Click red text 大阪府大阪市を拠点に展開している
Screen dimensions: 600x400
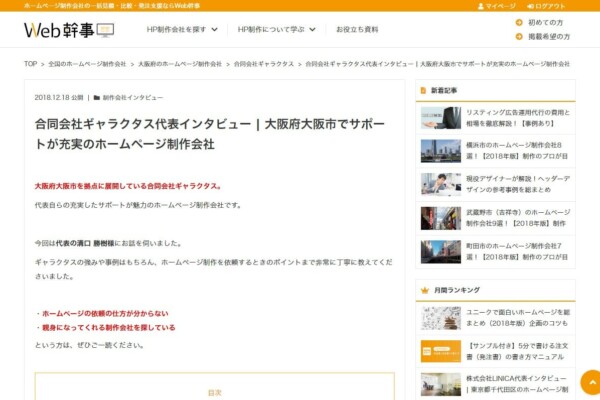[128, 186]
